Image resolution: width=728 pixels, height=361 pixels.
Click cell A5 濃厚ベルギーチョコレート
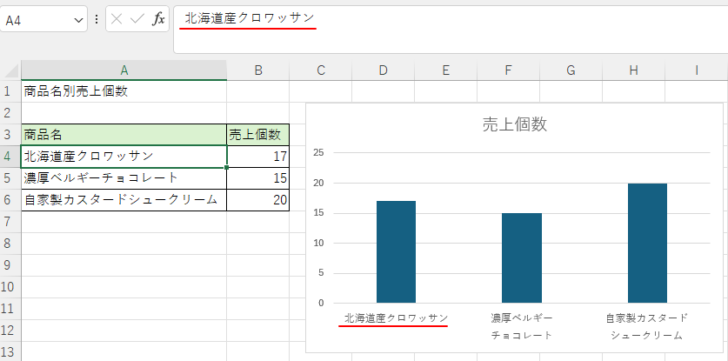click(124, 178)
